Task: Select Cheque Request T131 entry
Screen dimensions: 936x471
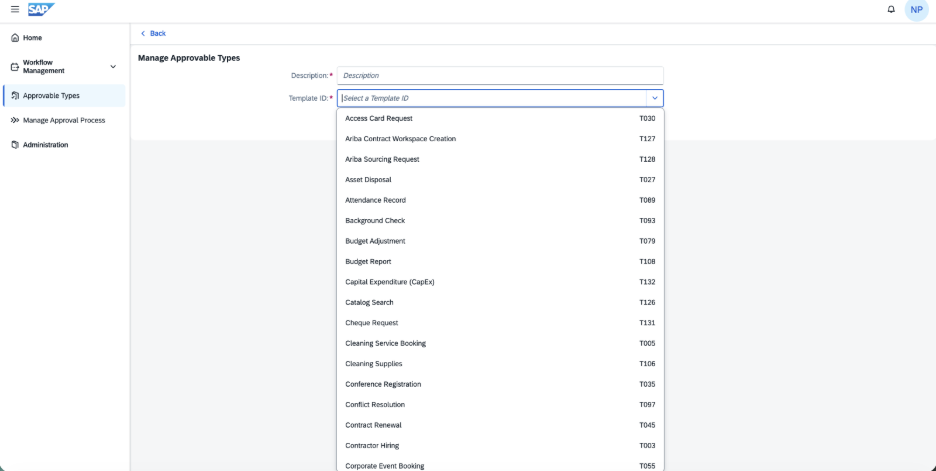Action: coord(500,323)
